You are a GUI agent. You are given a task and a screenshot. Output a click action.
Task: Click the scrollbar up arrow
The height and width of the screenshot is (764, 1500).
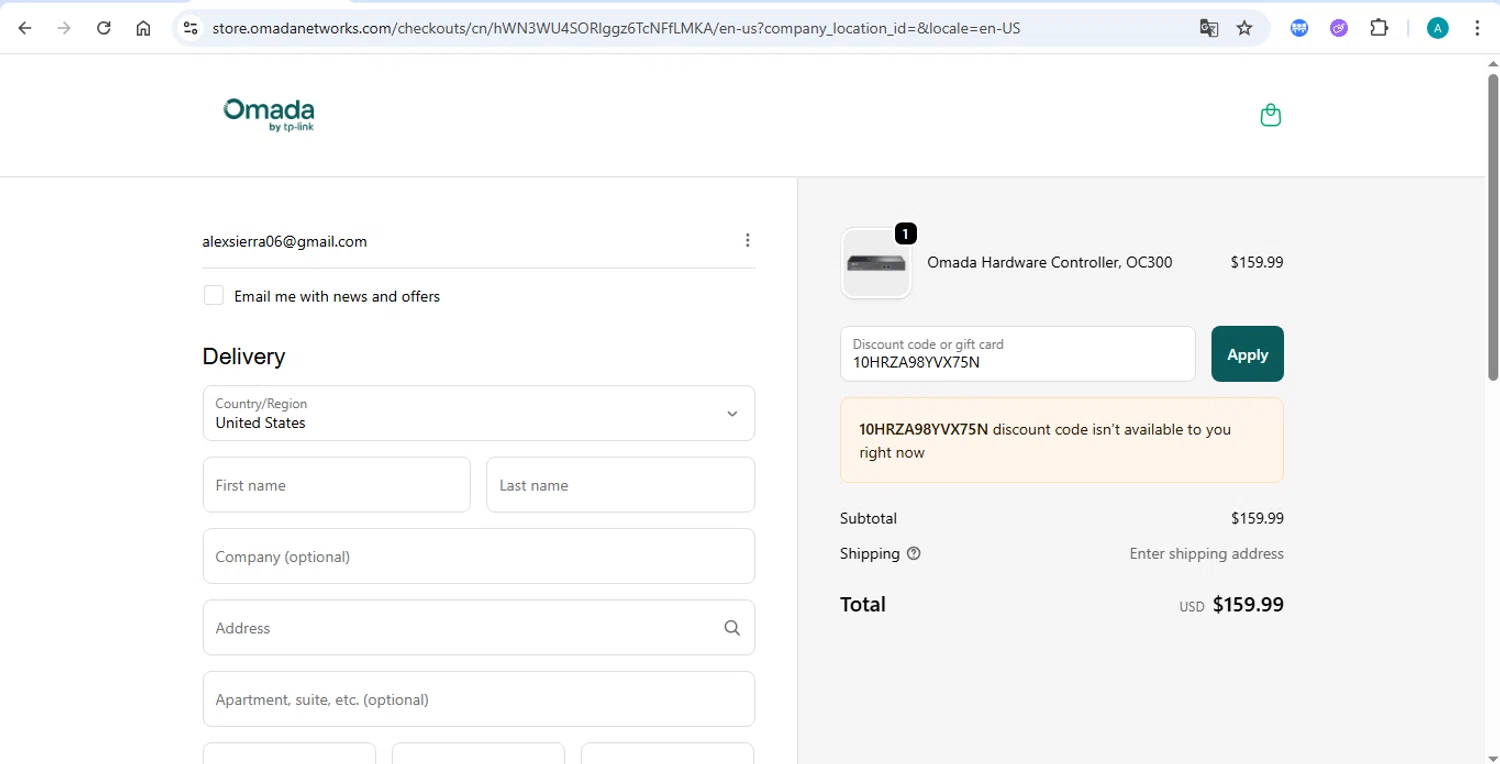pos(1493,64)
